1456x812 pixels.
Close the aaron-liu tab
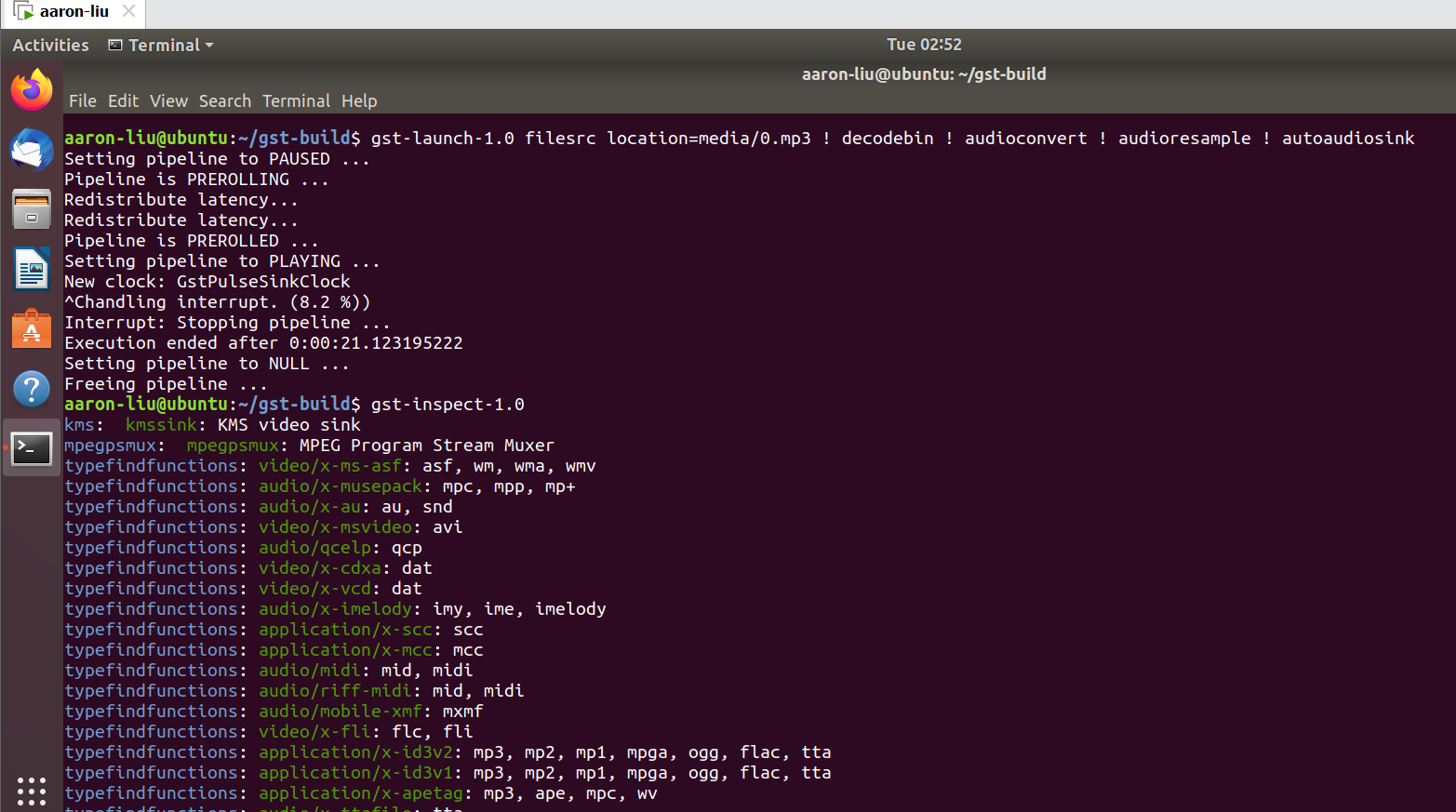pyautogui.click(x=129, y=11)
